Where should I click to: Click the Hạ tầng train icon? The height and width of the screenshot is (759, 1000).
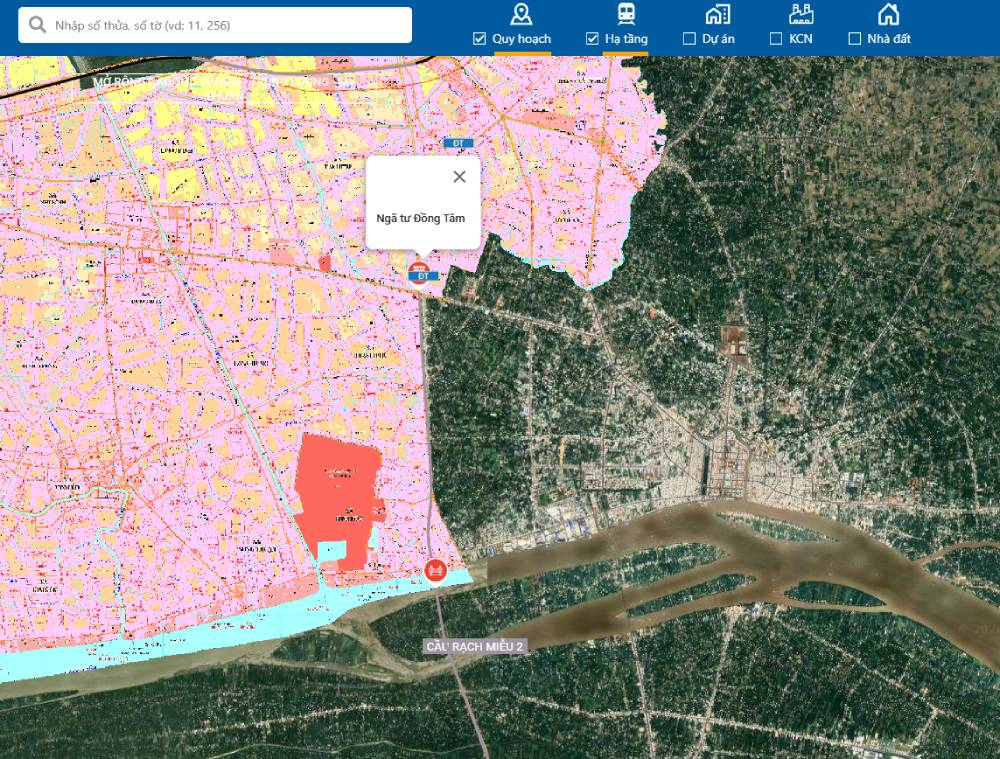point(626,14)
